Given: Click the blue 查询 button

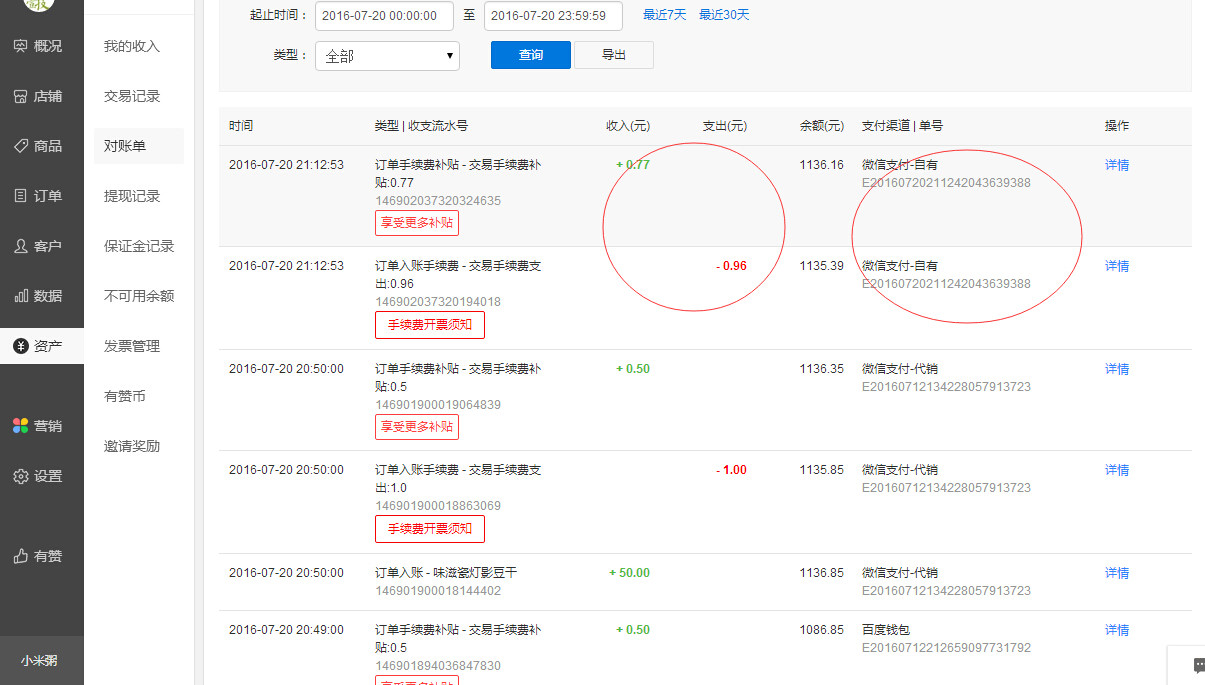Looking at the screenshot, I should pyautogui.click(x=531, y=55).
